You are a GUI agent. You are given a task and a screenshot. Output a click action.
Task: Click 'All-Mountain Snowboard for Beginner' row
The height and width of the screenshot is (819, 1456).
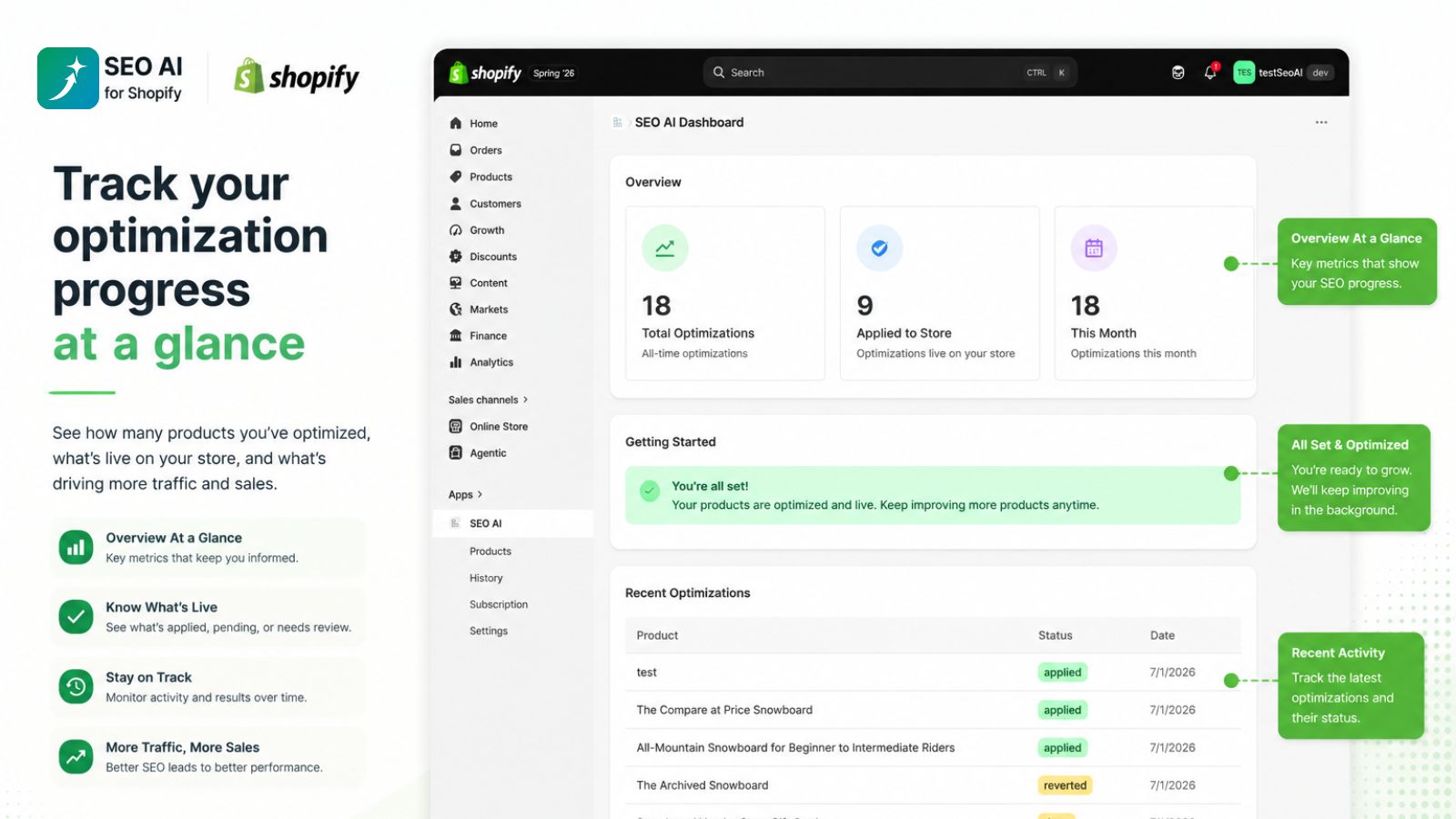coord(933,748)
